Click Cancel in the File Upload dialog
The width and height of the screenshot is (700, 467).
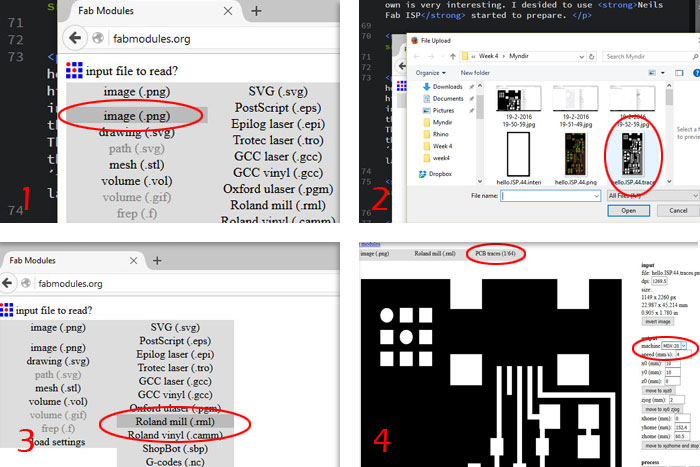click(678, 211)
